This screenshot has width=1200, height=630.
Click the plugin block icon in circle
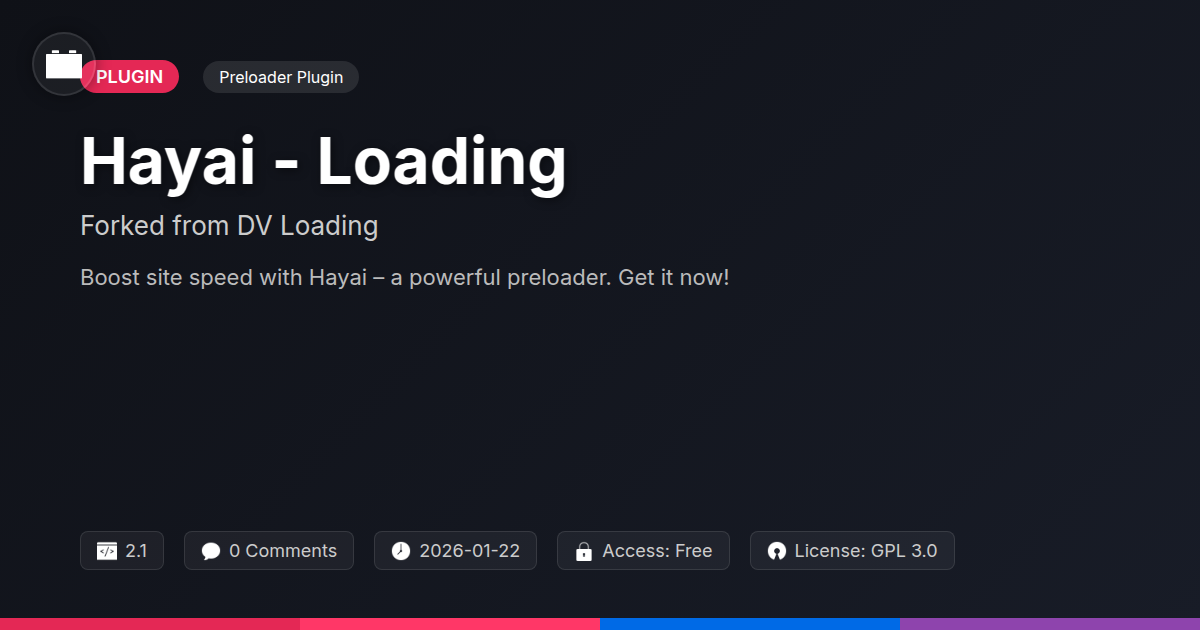tap(64, 64)
